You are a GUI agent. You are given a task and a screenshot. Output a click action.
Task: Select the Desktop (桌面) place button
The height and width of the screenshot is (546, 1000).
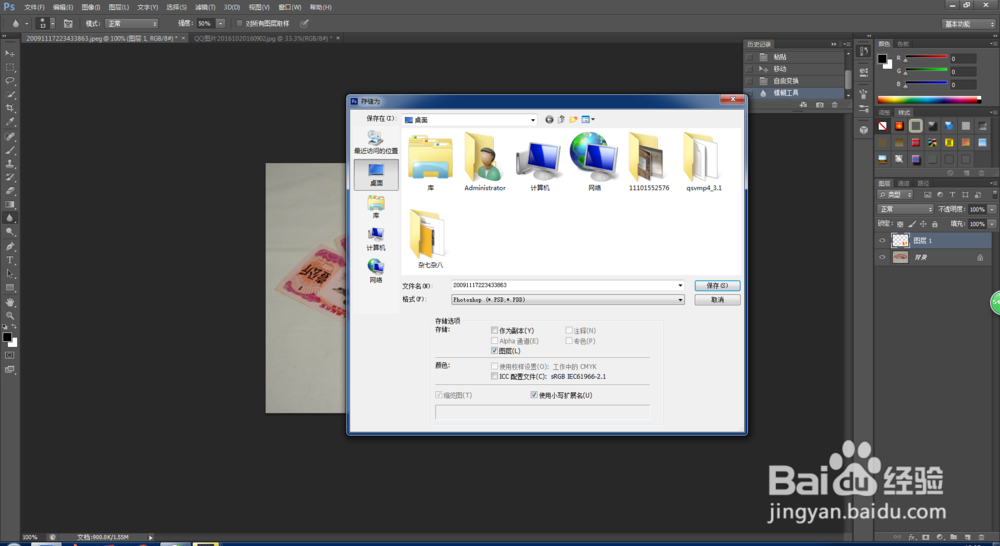point(376,174)
